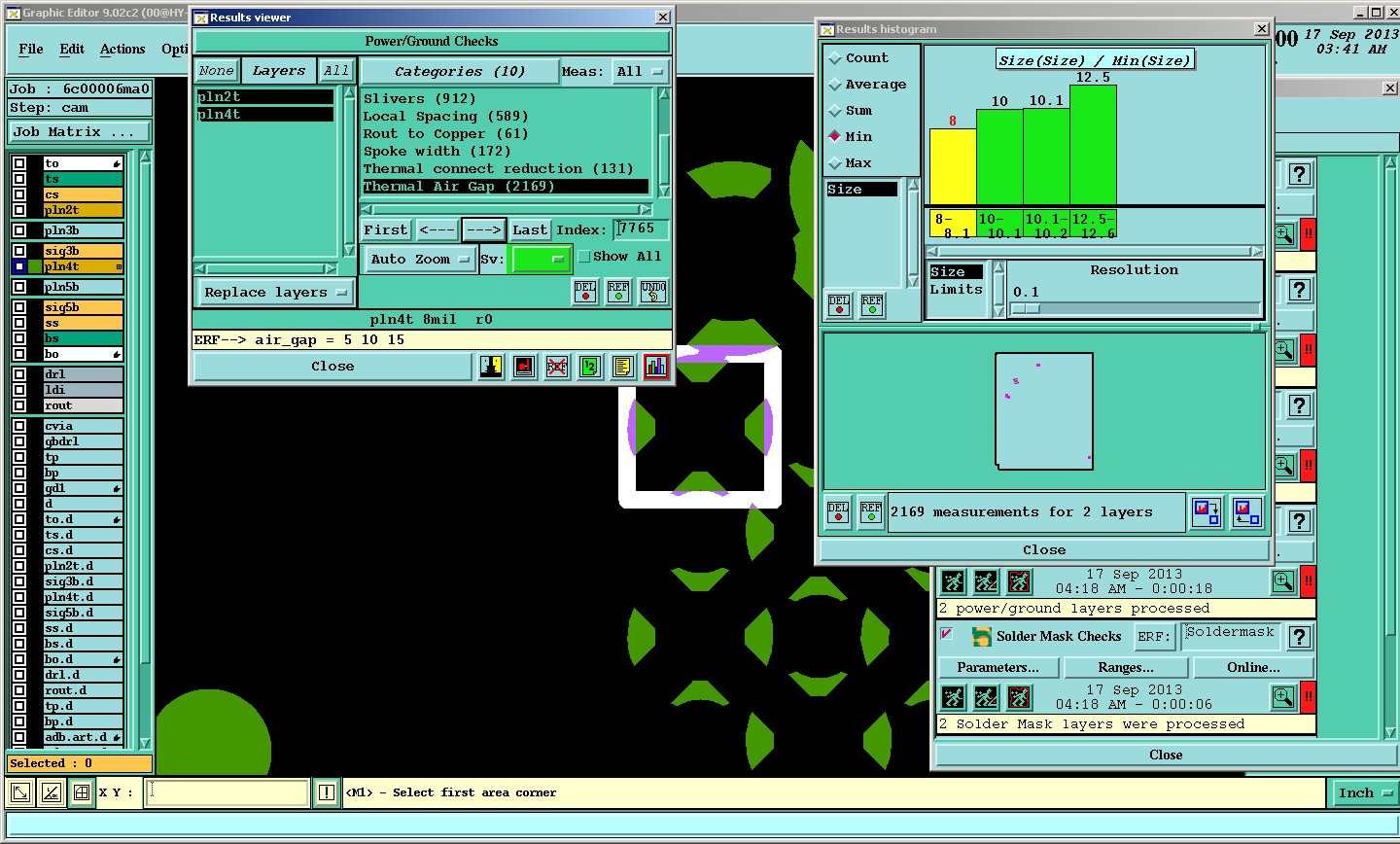Click magnifier icon in Solder Mask processed row
Screen dimensions: 1400x844
coord(1283,697)
